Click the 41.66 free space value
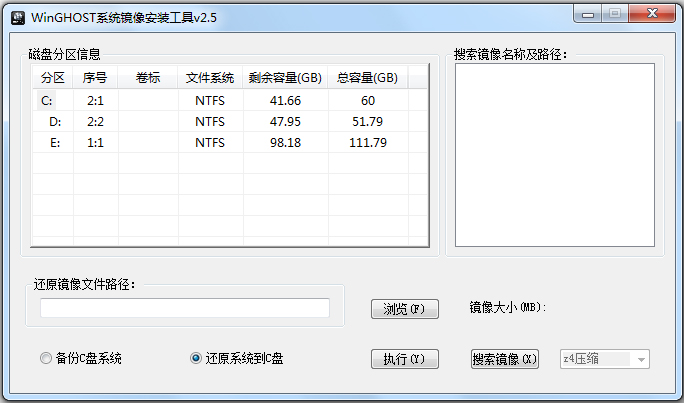This screenshot has height=403, width=684. click(x=285, y=100)
